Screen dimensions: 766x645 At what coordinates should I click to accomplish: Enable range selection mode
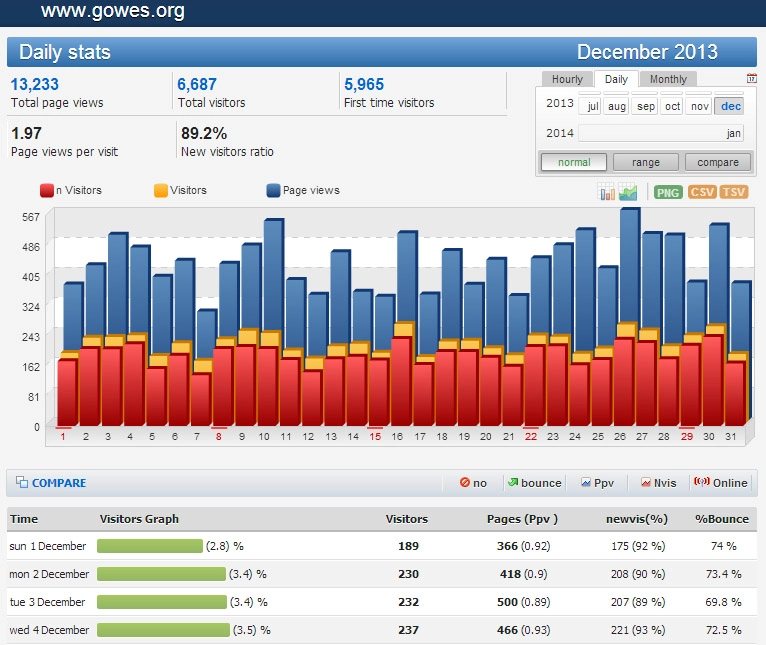(645, 162)
